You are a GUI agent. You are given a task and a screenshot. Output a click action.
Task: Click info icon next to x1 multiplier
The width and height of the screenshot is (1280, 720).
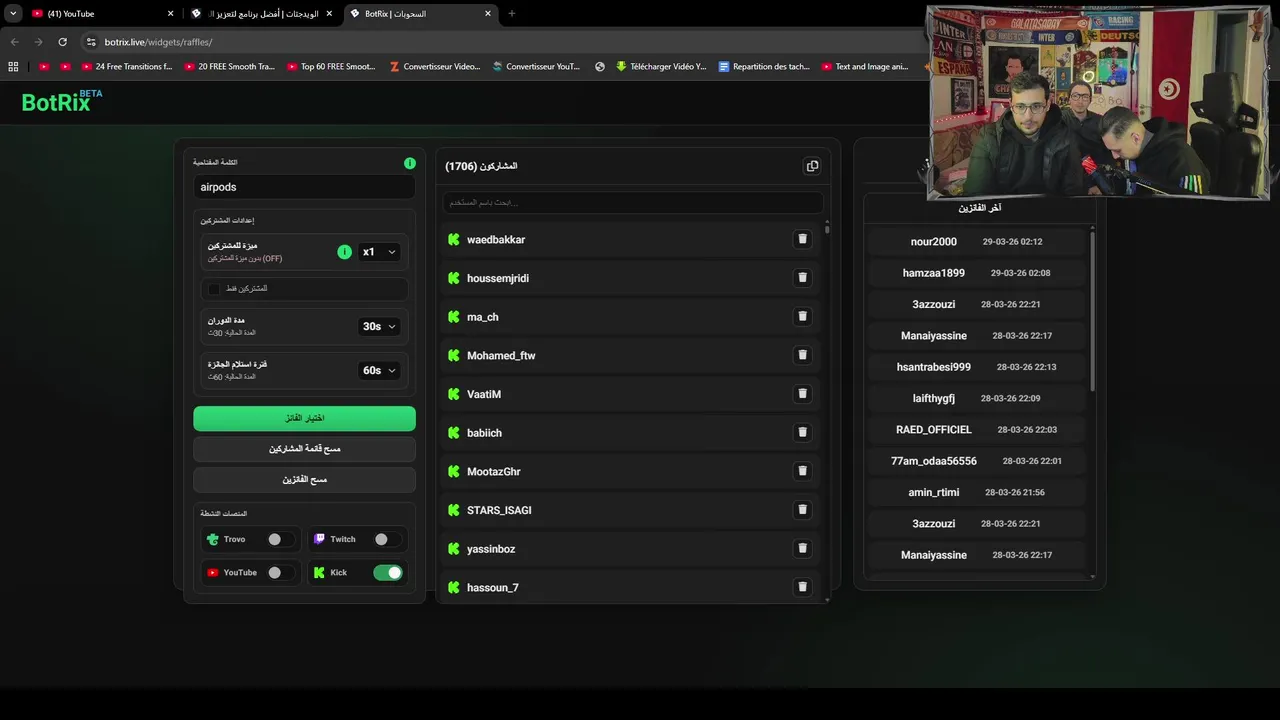coord(344,252)
